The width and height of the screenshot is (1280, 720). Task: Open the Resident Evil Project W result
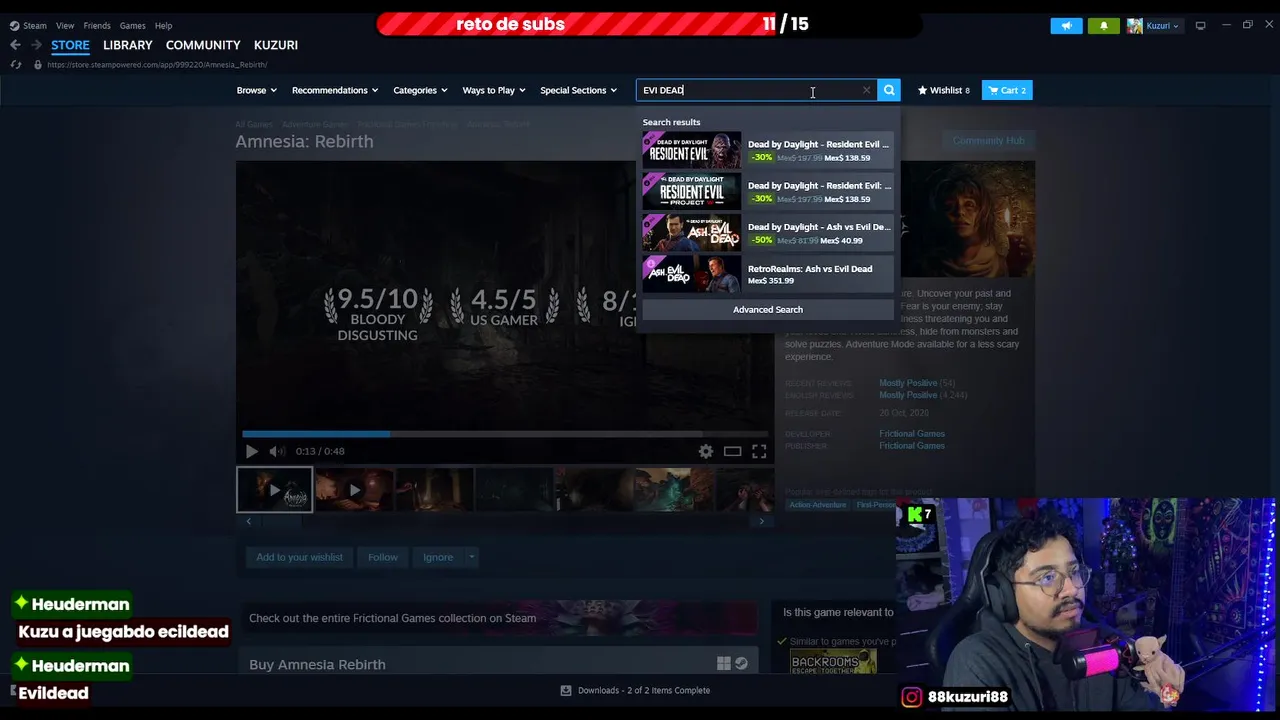pos(767,191)
